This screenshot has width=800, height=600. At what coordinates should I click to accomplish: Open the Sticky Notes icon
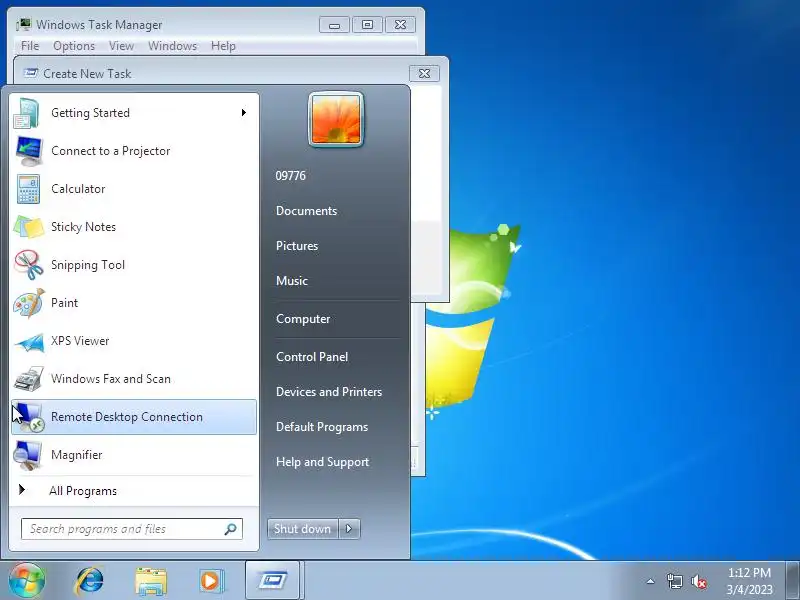[28, 227]
